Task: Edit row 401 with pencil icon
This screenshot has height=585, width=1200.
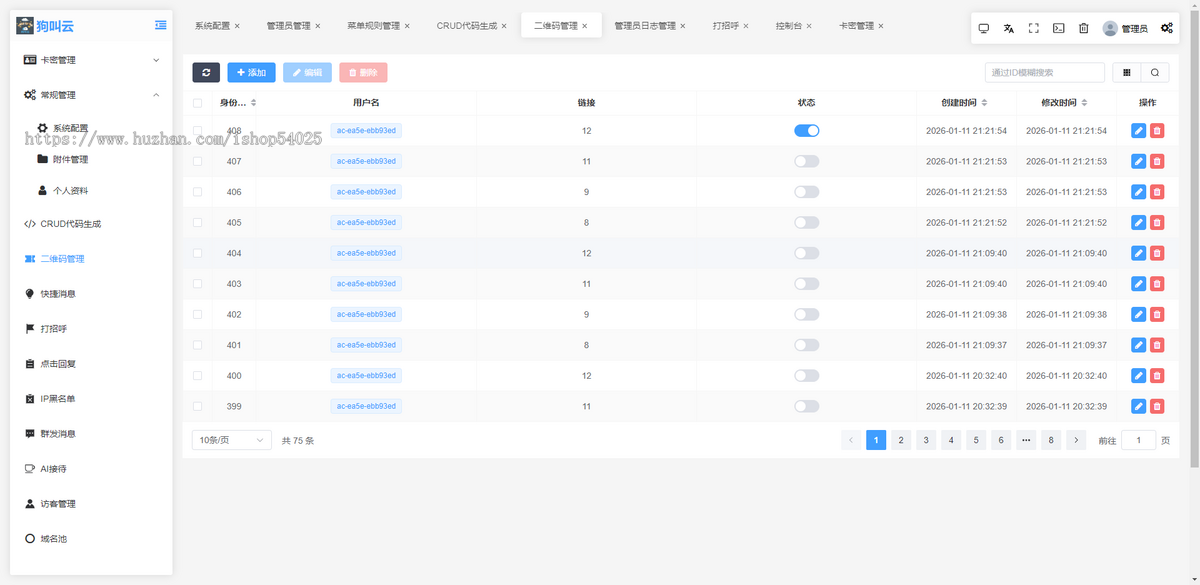Action: pyautogui.click(x=1138, y=345)
